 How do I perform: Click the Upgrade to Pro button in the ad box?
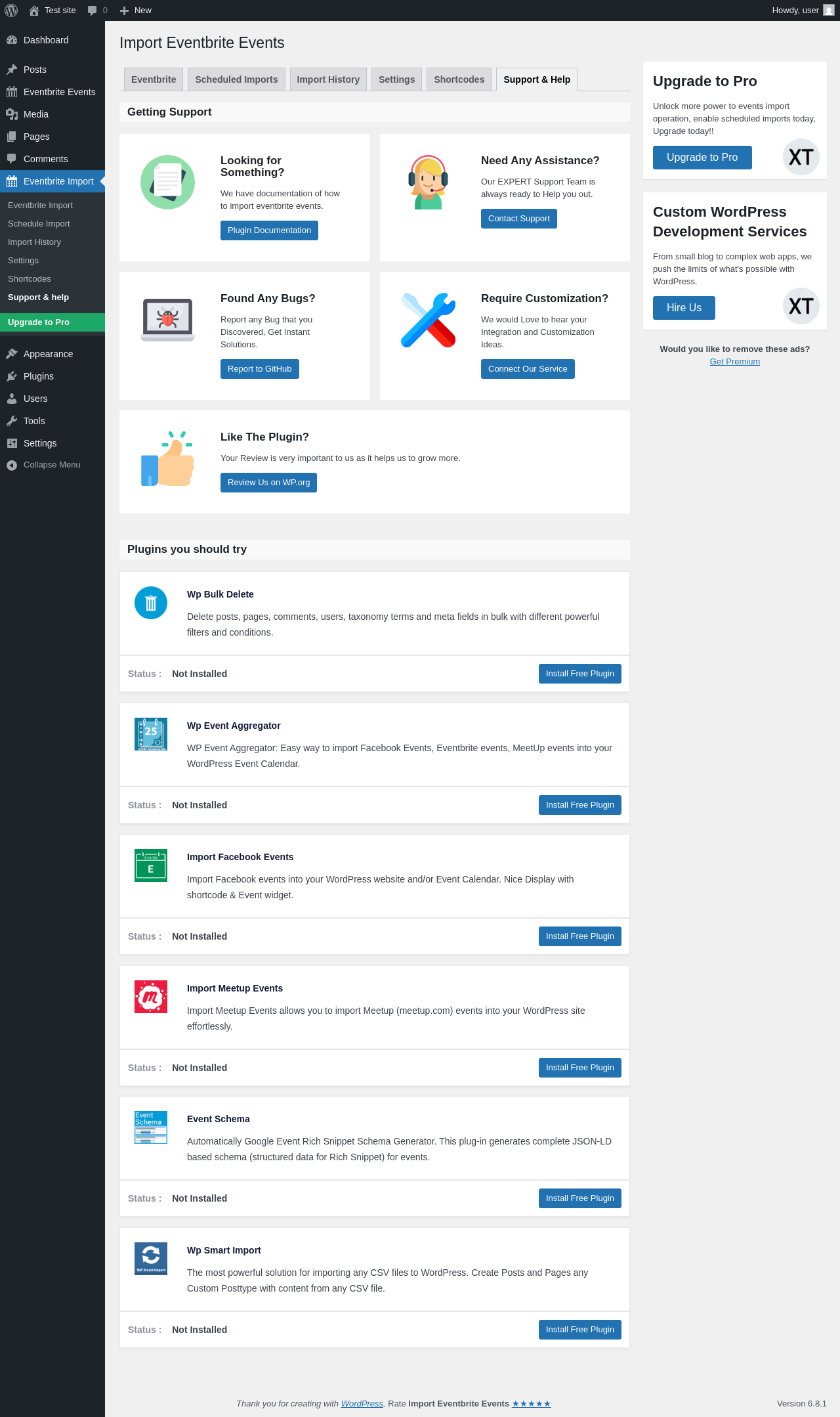702,158
